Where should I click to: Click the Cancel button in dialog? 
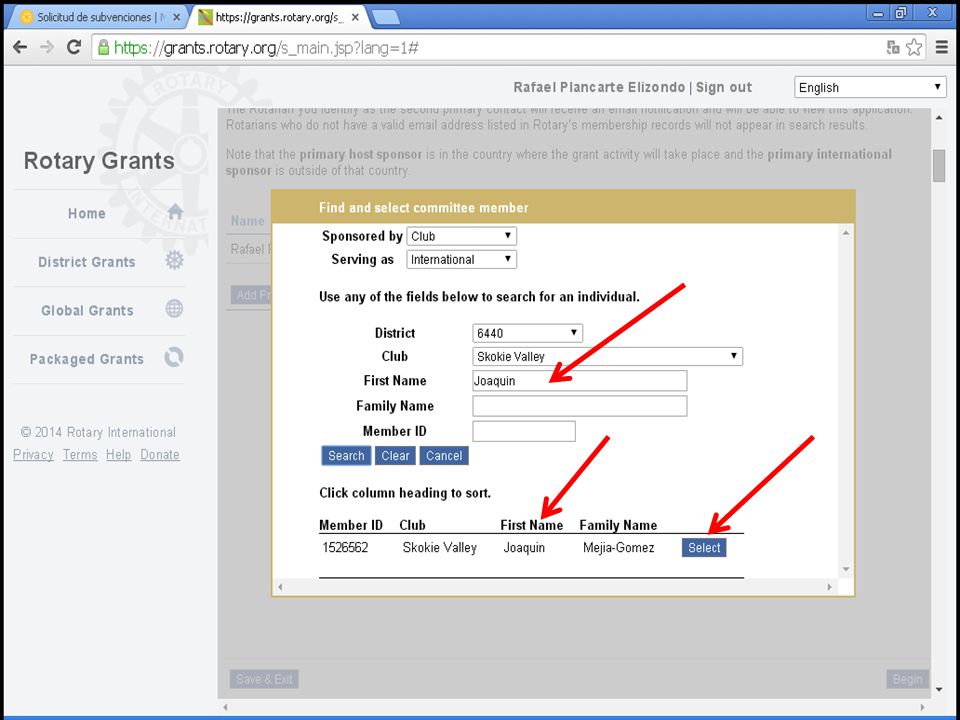(444, 456)
